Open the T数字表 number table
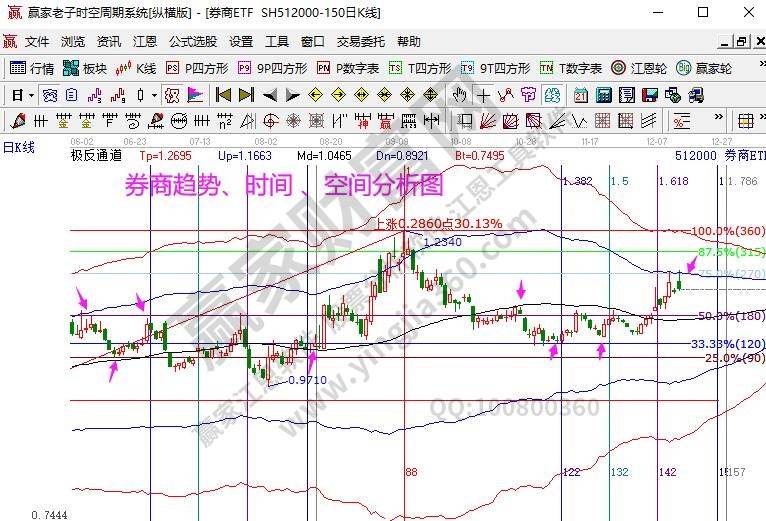 tap(570, 68)
